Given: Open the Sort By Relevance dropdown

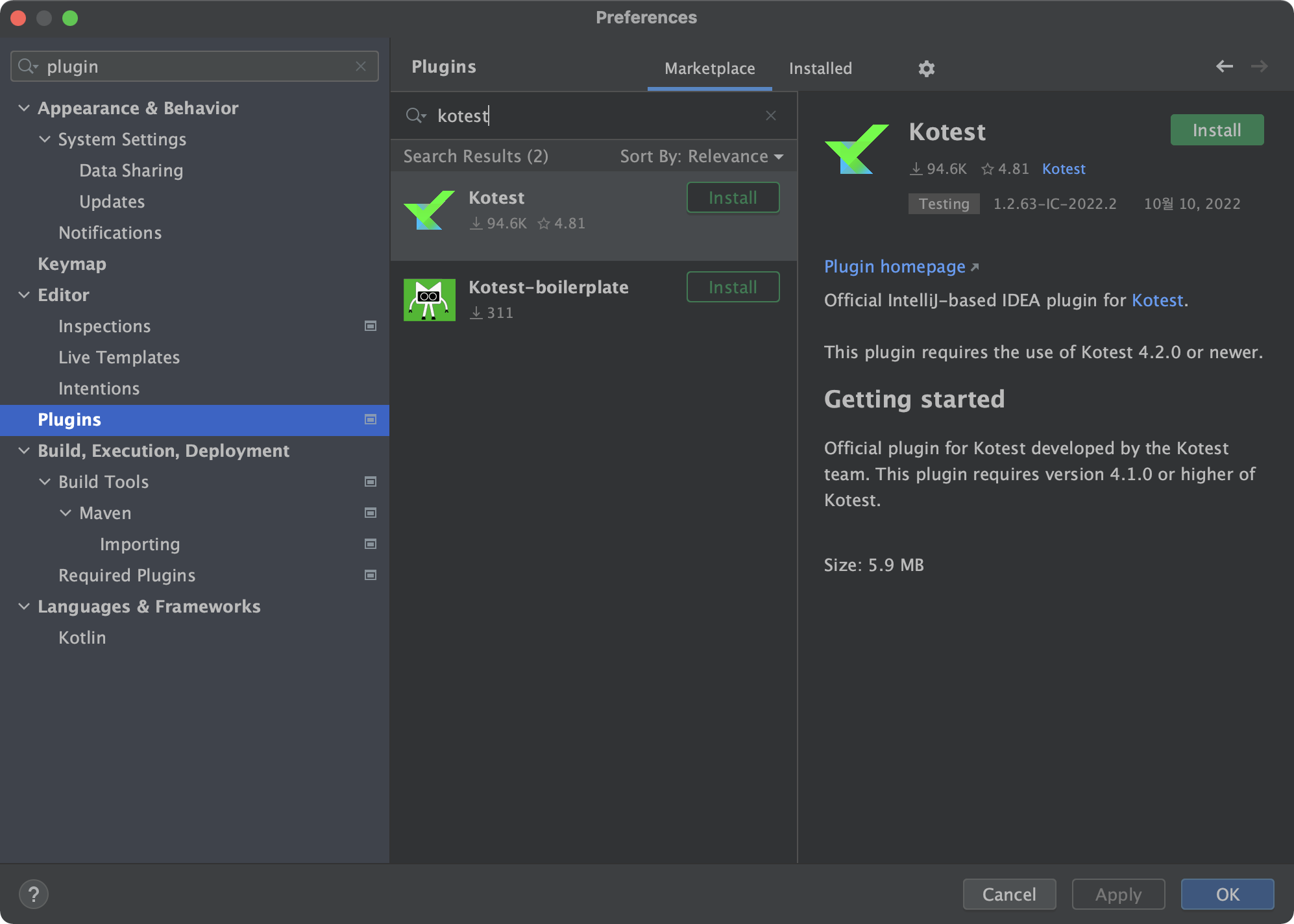Looking at the screenshot, I should coord(702,156).
